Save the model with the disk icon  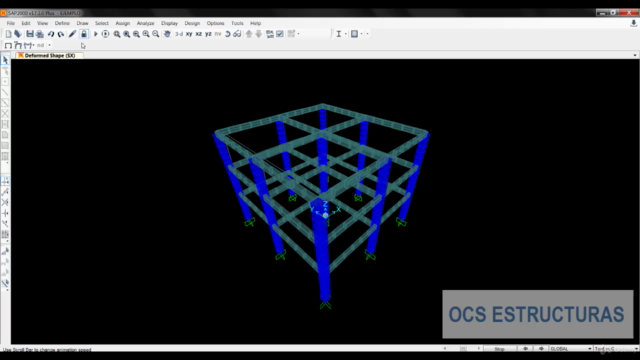(x=30, y=34)
